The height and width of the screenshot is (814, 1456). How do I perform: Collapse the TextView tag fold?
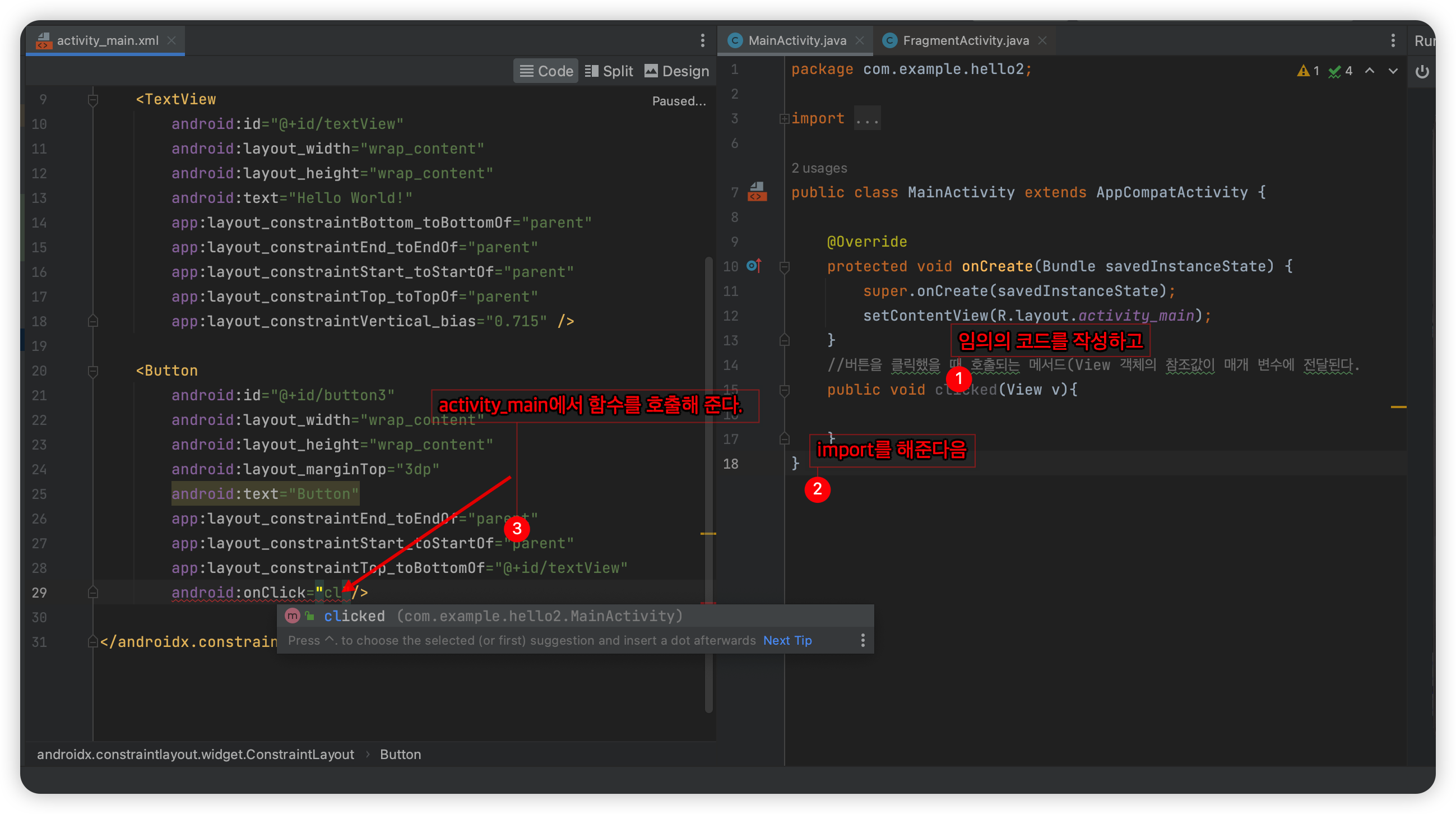[93, 100]
